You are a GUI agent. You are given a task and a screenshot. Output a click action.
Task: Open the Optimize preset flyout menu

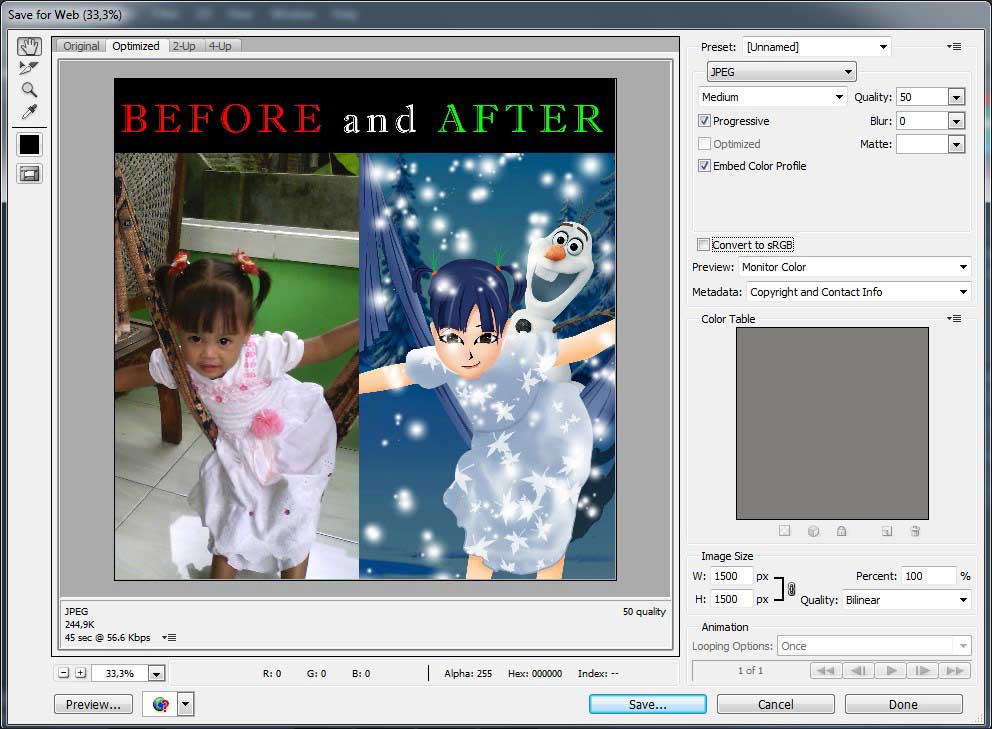pos(954,46)
